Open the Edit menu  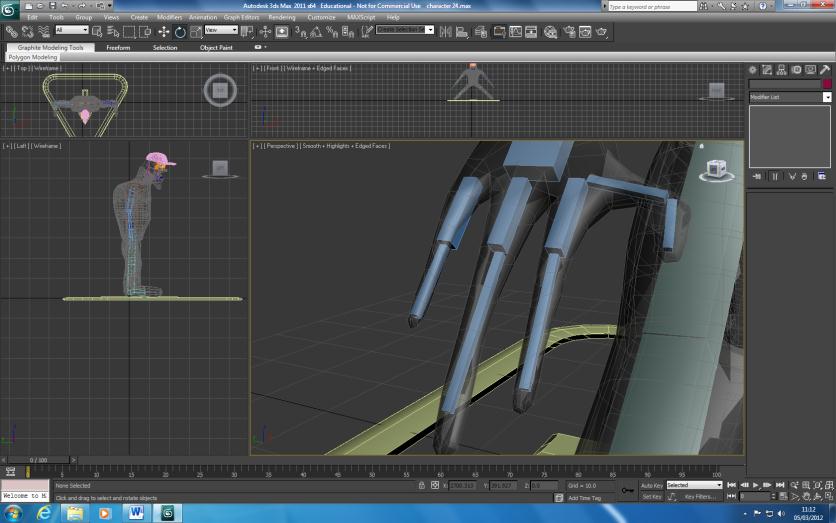click(x=33, y=18)
